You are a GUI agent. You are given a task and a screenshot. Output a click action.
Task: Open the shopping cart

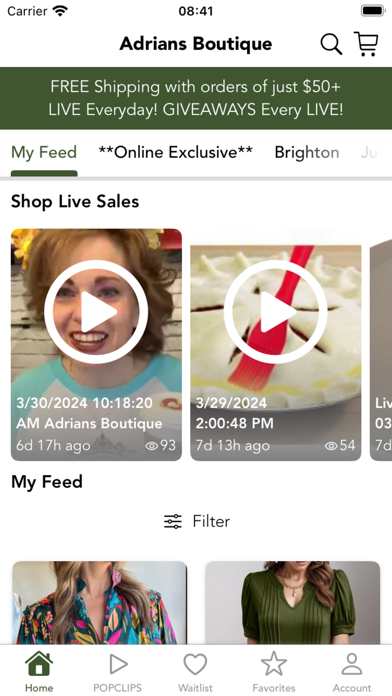pyautogui.click(x=366, y=44)
